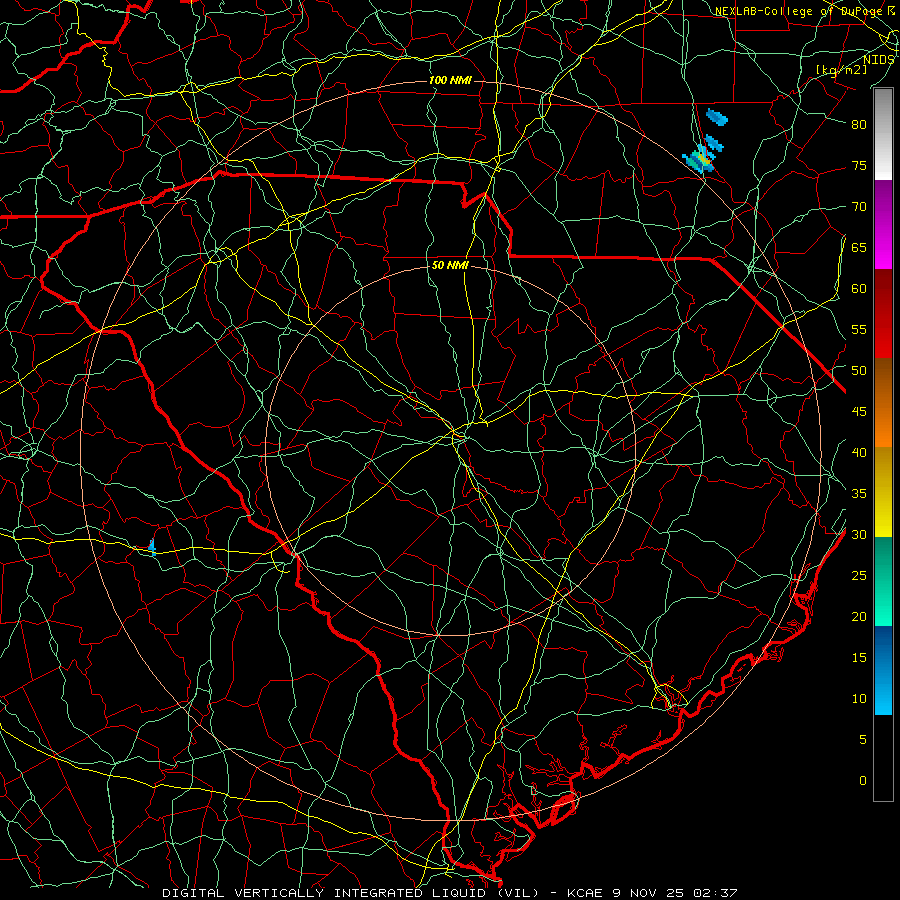The image size is (900, 900).
Task: Click the 100 NMI range ring label
Action: pyautogui.click(x=450, y=80)
